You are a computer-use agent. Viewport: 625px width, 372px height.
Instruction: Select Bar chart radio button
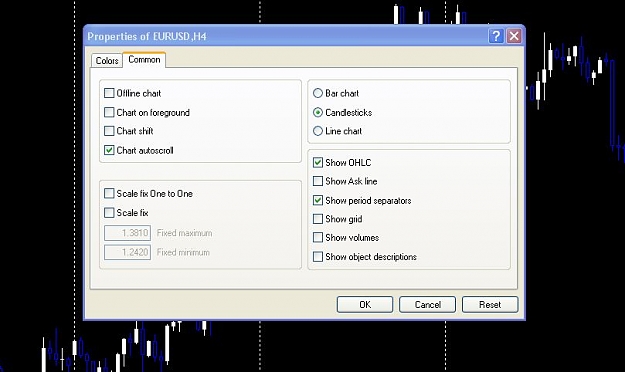point(318,93)
